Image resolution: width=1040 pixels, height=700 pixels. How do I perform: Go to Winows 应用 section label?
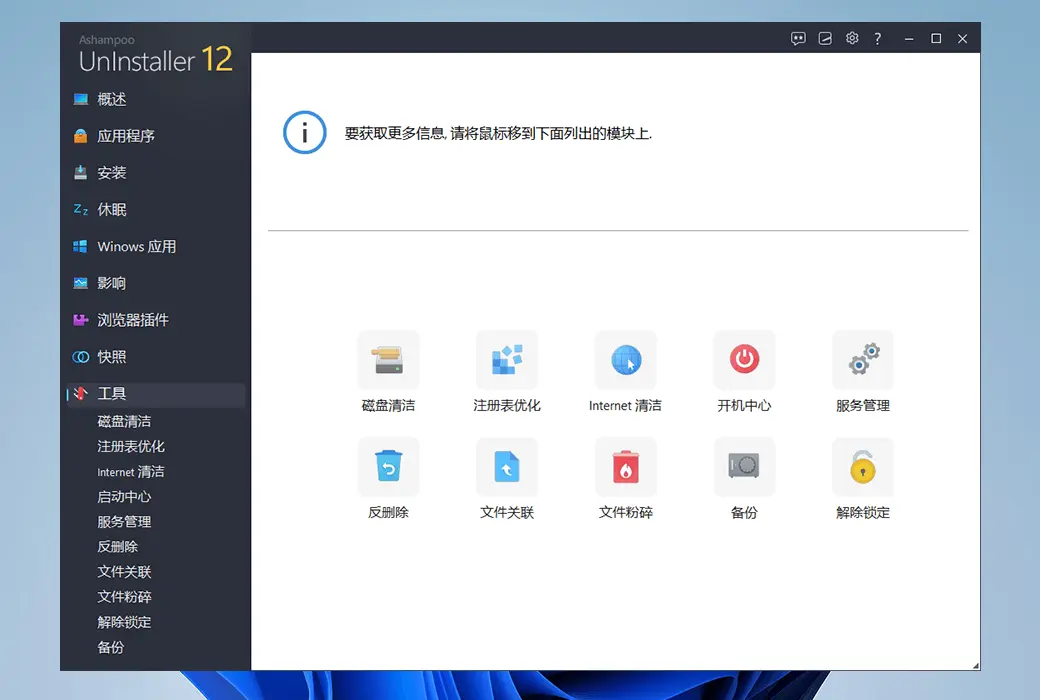click(x=137, y=246)
